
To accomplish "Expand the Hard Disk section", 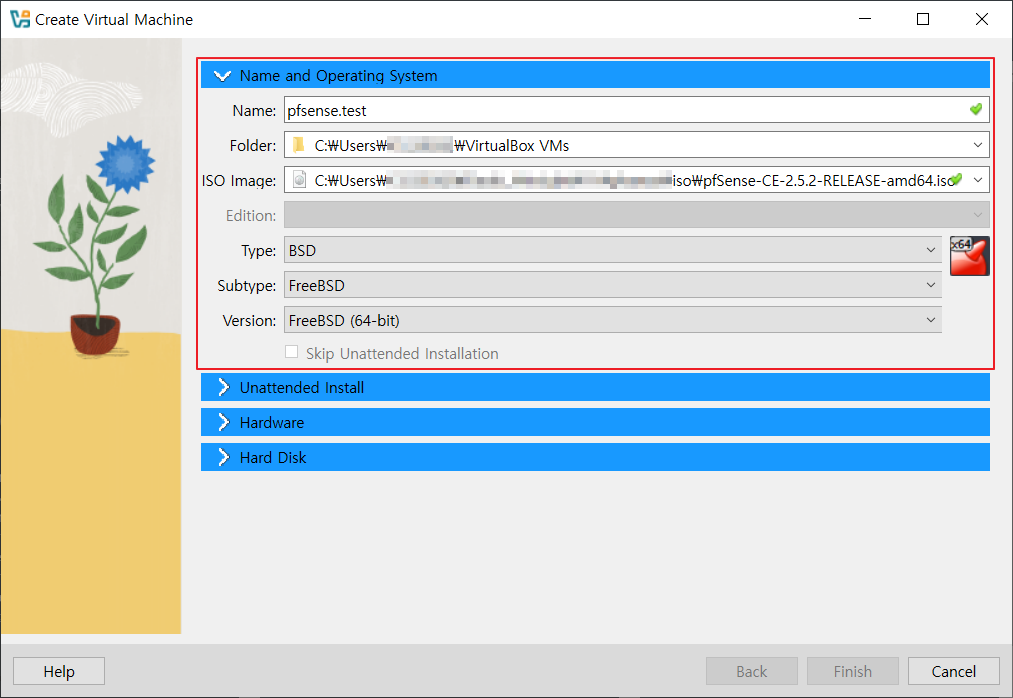I will pyautogui.click(x=595, y=457).
